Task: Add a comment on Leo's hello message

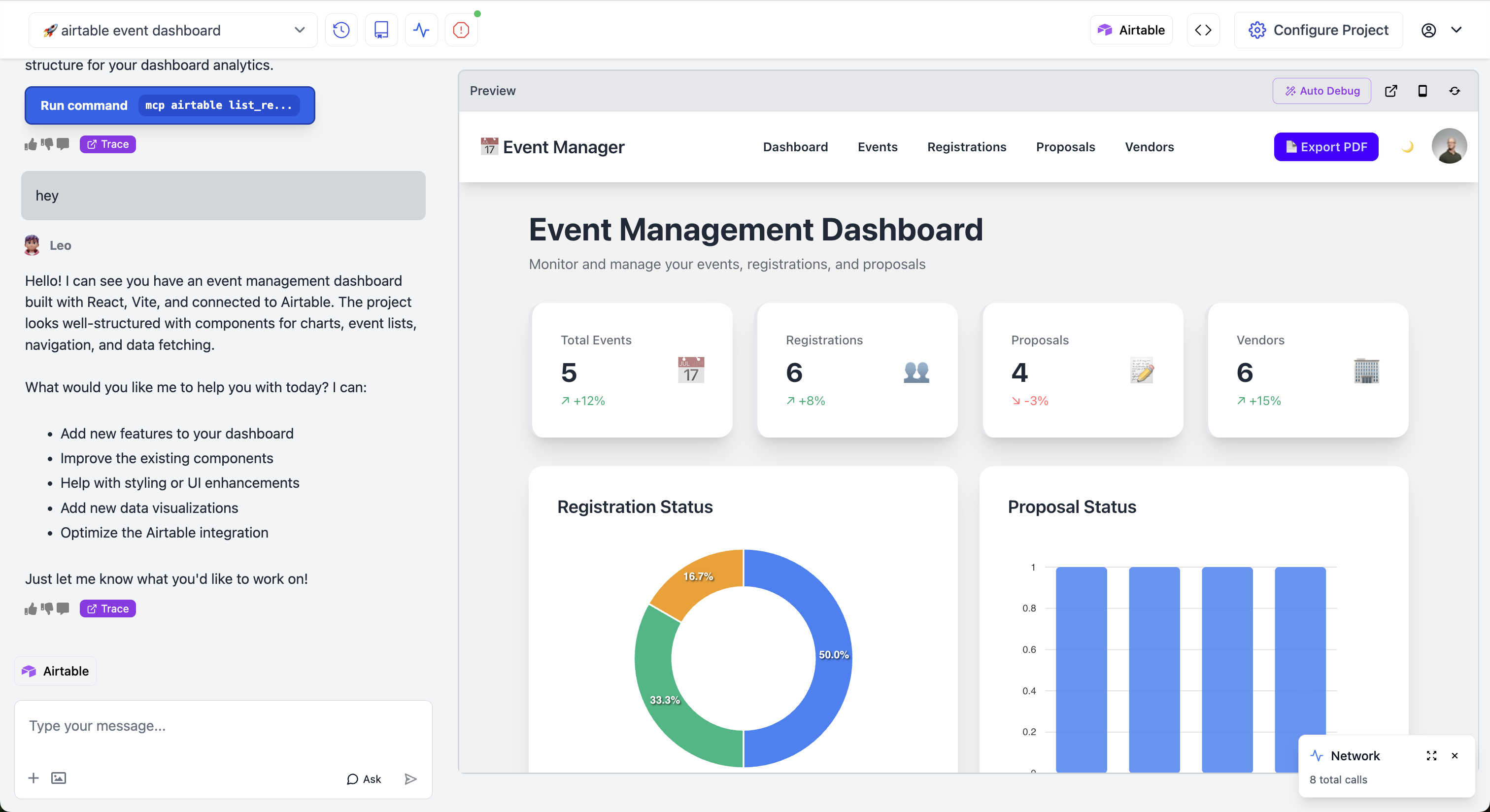Action: point(63,609)
